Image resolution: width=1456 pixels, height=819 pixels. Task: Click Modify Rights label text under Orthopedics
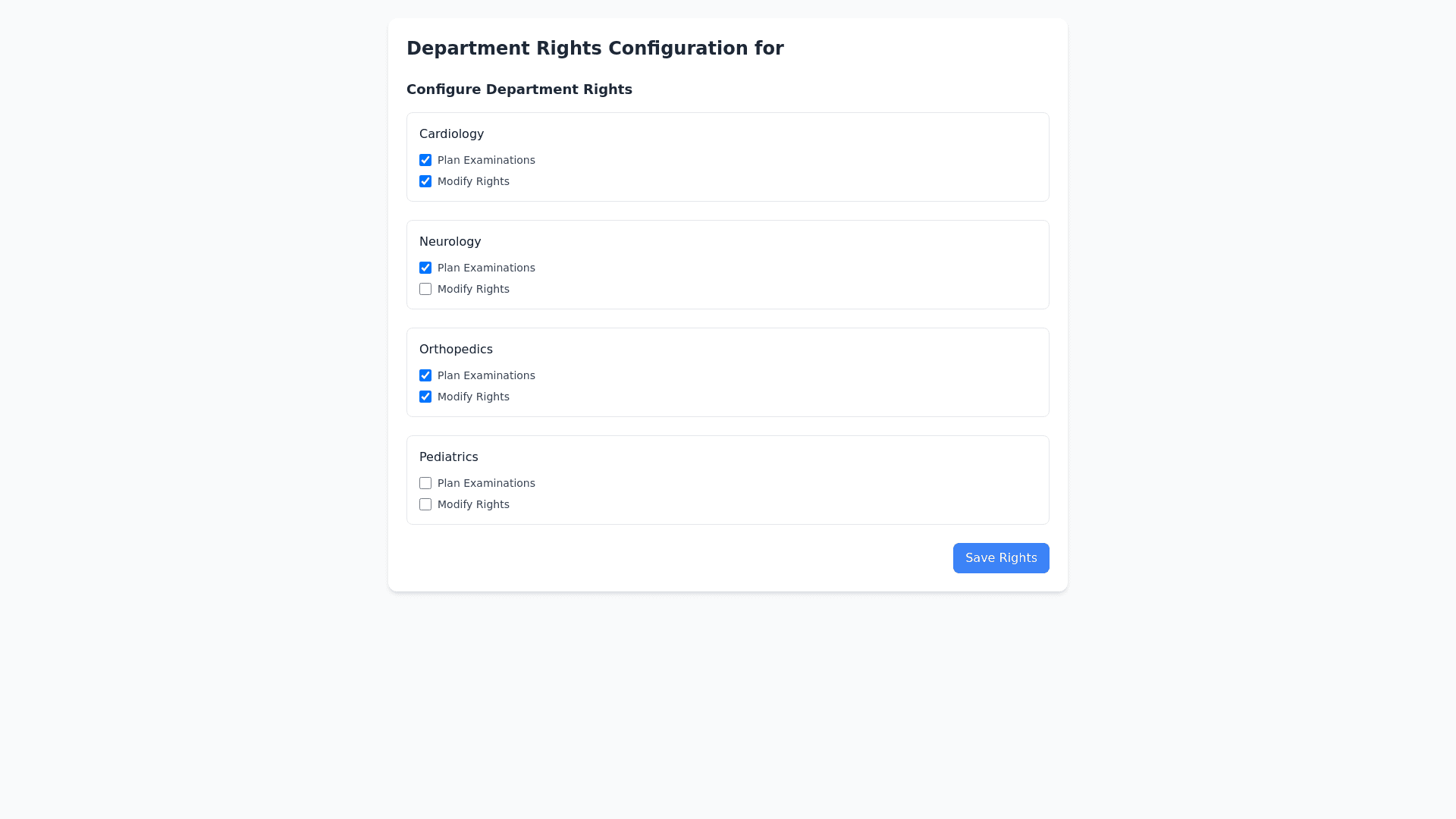[473, 397]
